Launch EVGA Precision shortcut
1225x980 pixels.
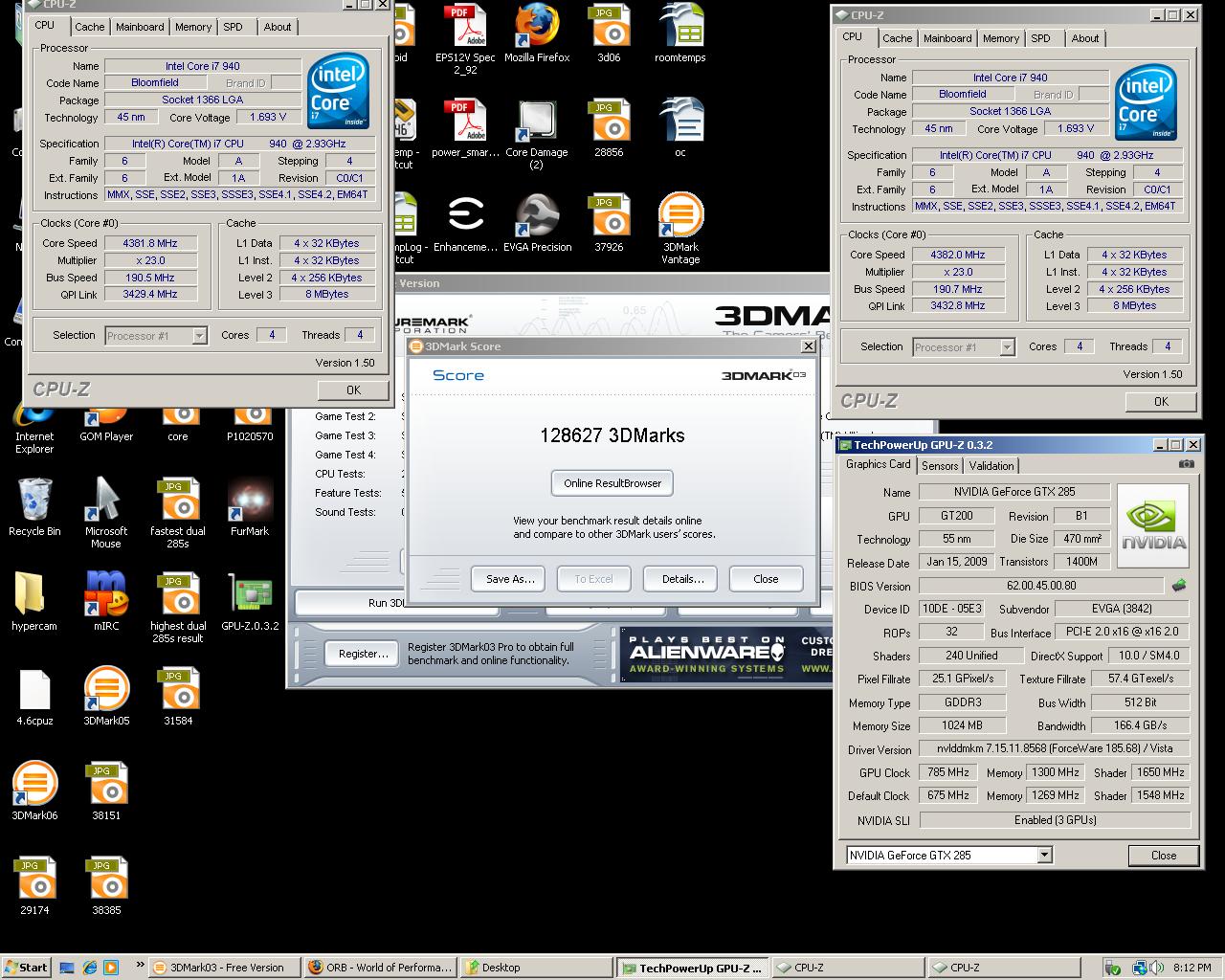pos(537,223)
